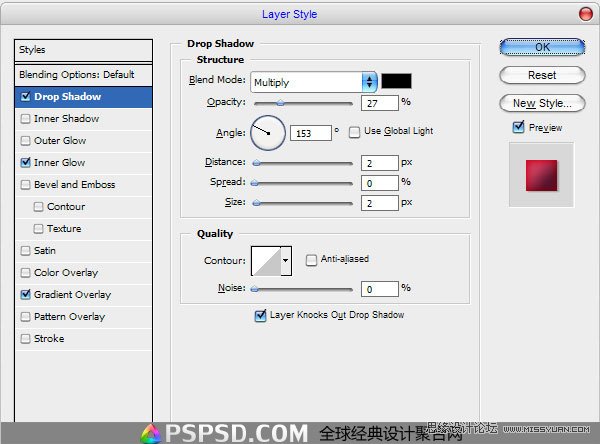Open the Stroke settings label

pyautogui.click(x=49, y=339)
